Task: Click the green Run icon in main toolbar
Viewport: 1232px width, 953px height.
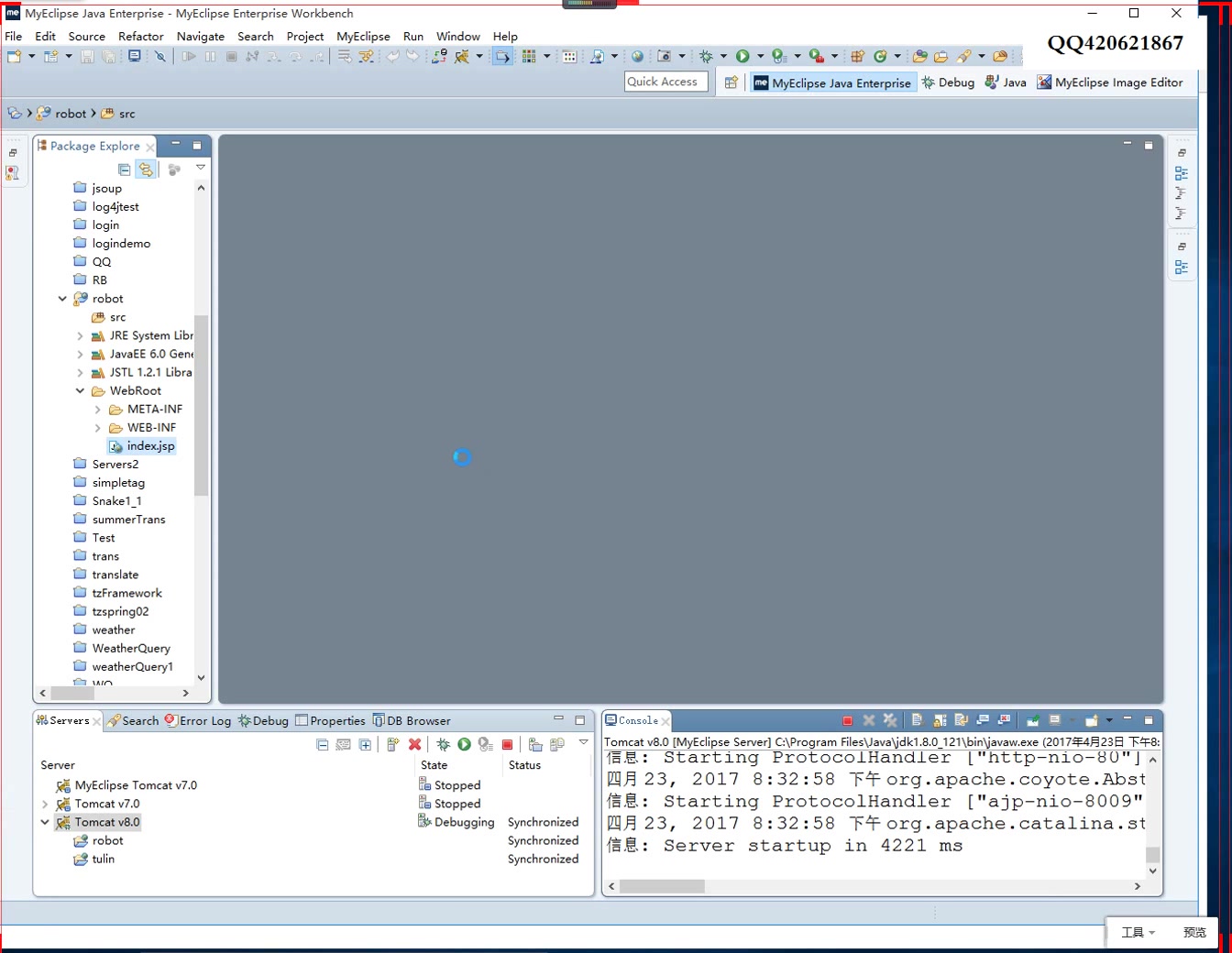Action: tap(742, 57)
